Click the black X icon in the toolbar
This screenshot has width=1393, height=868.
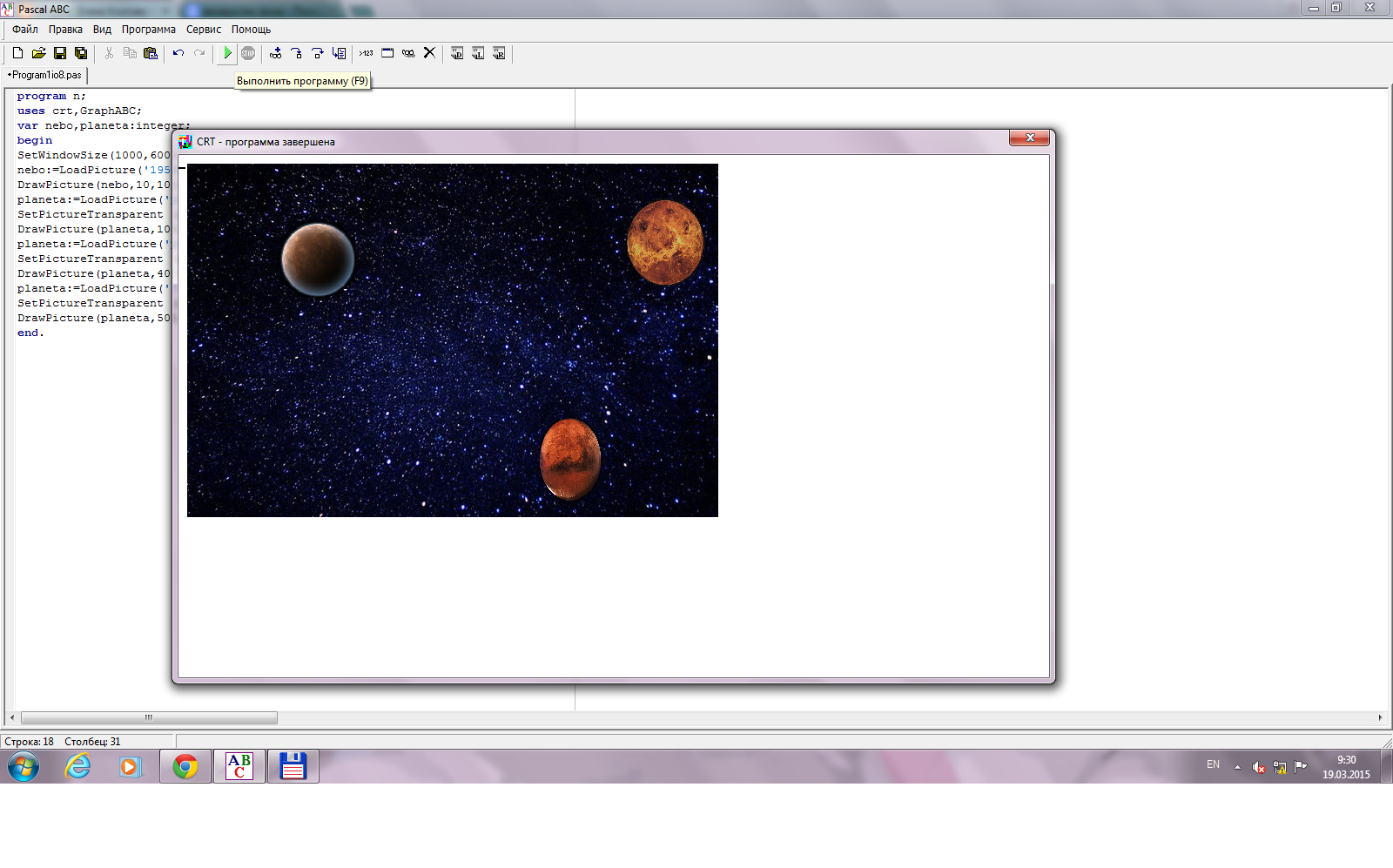429,53
